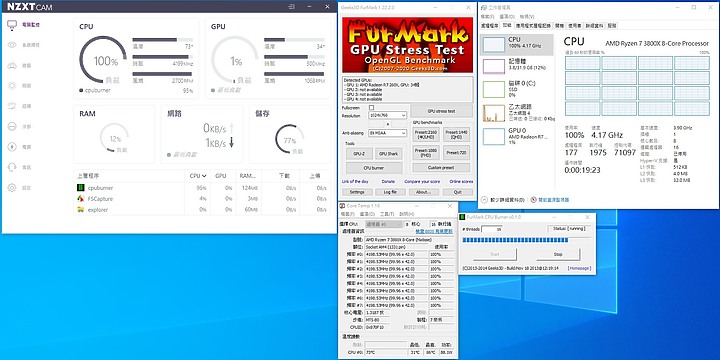This screenshot has width=720, height=360.
Task: Click the explorer folder icon in NZXT CAM list
Action: tap(80, 210)
